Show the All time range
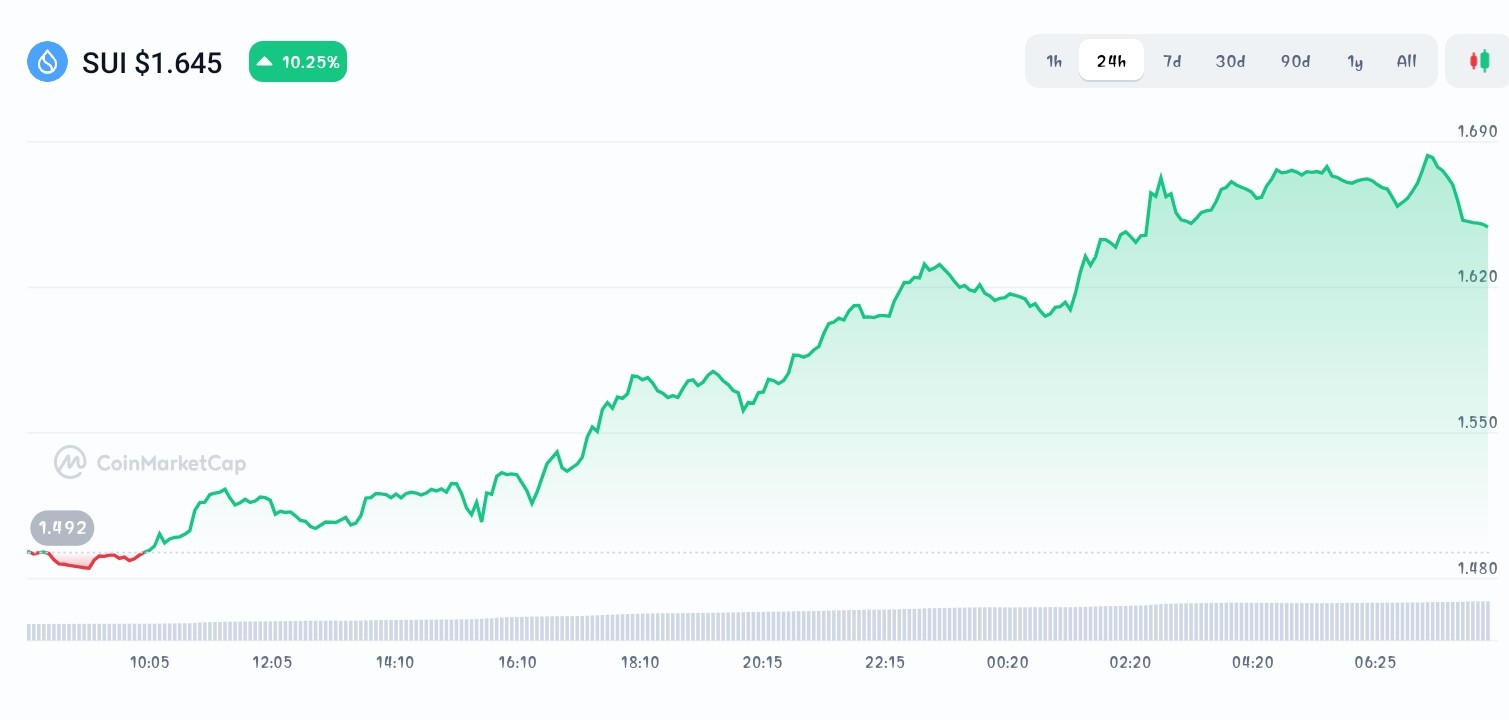Viewport: 1509px width, 720px height. coord(1406,61)
